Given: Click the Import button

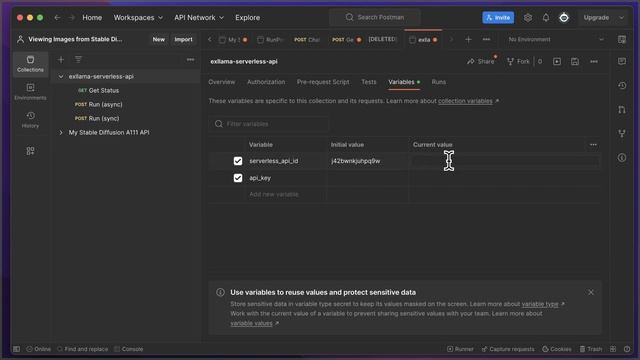Looking at the screenshot, I should click(x=183, y=40).
